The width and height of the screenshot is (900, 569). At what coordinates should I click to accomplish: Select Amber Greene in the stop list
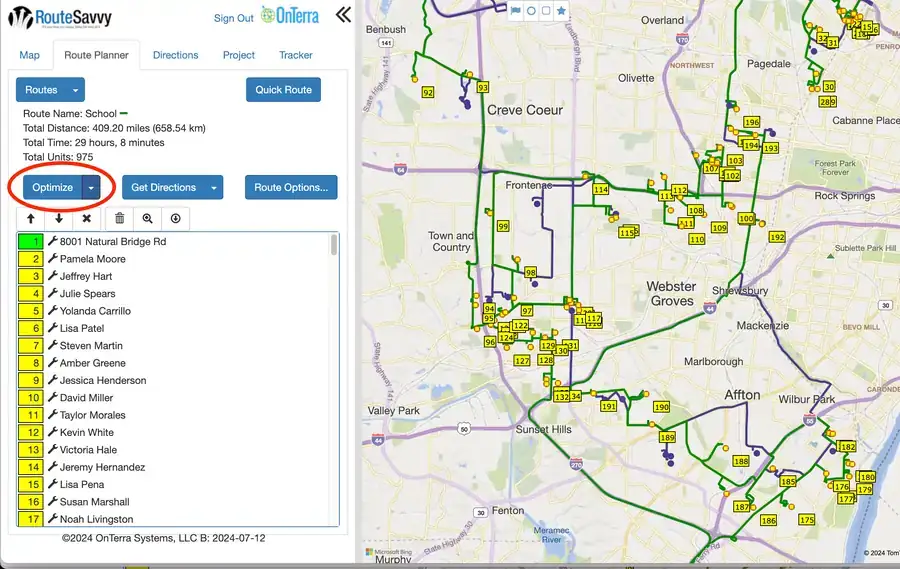(x=92, y=363)
